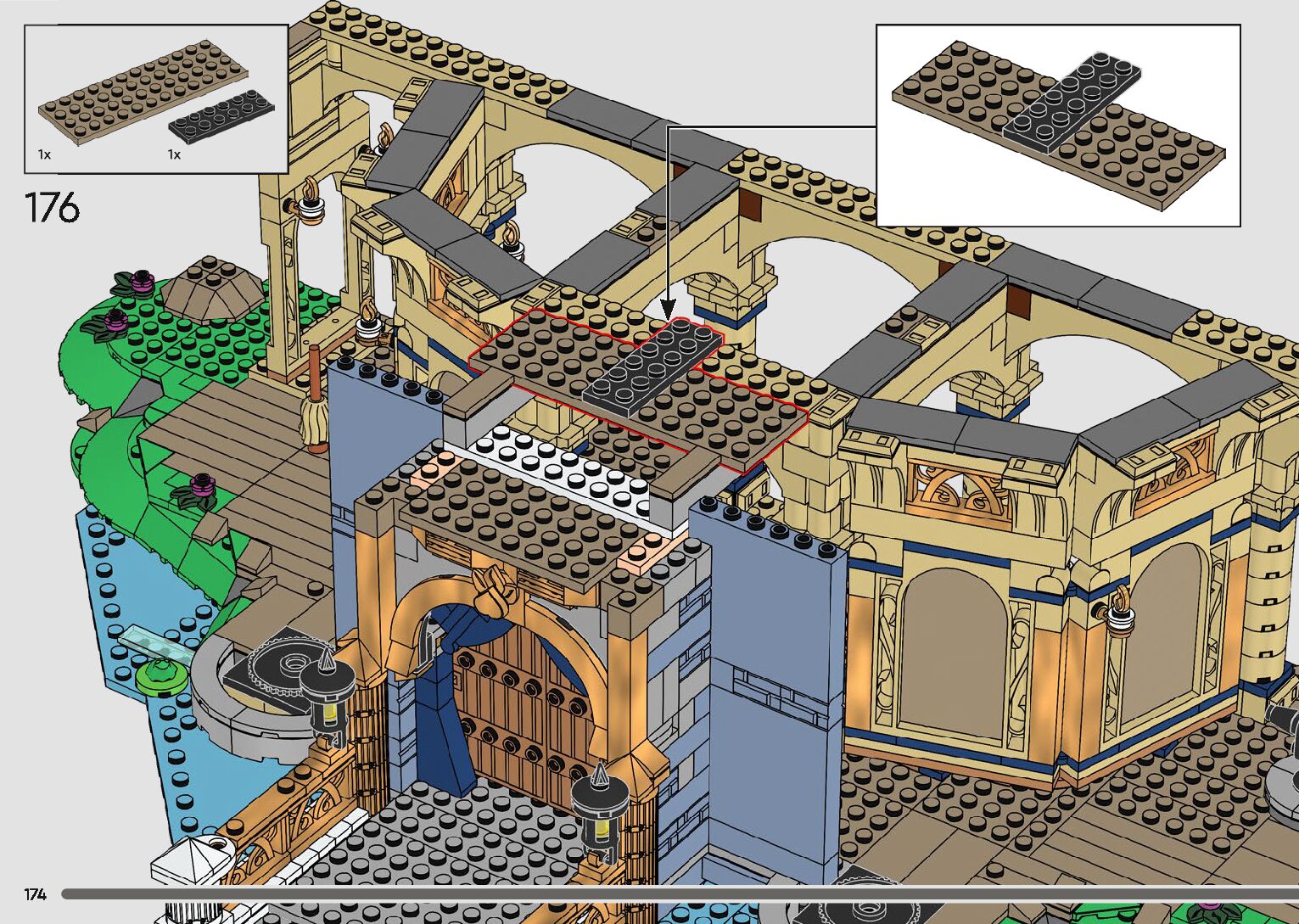Select the step number 176

(x=52, y=208)
